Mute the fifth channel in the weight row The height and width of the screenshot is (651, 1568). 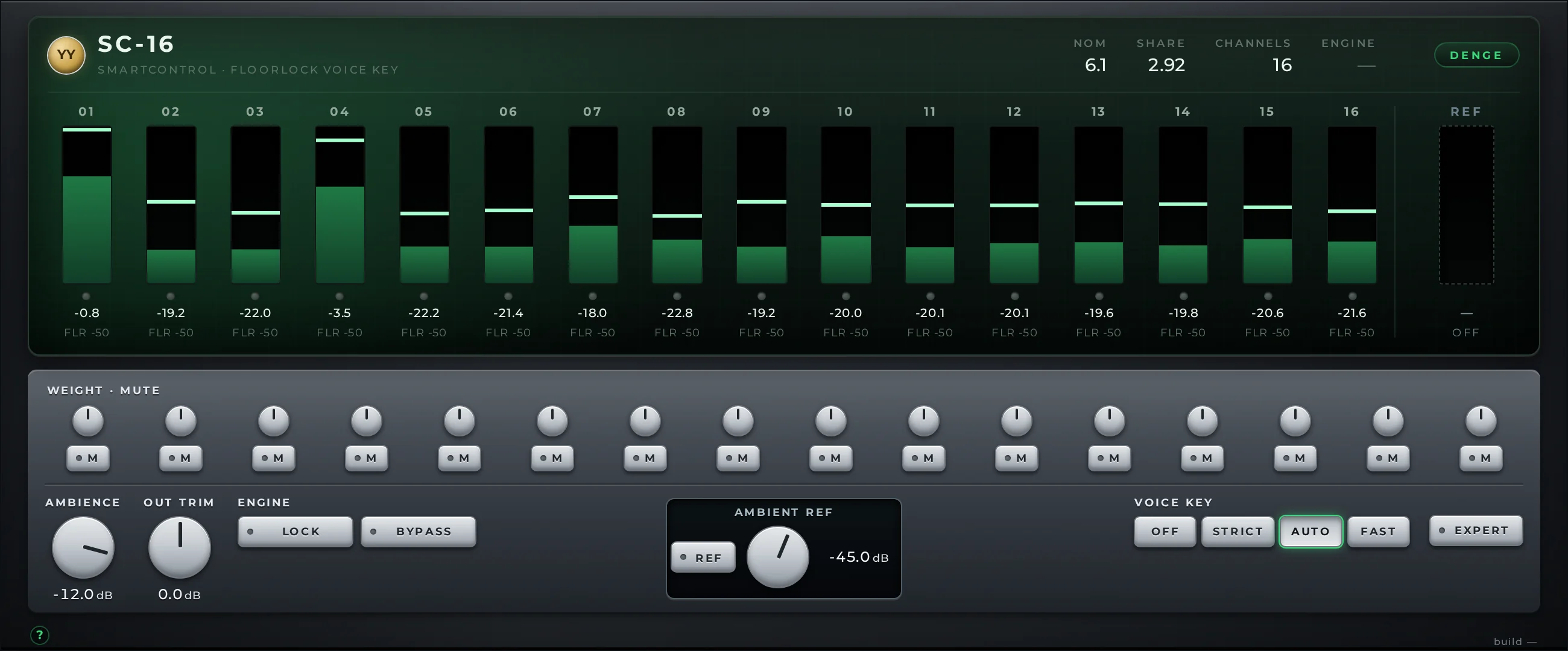coord(460,458)
